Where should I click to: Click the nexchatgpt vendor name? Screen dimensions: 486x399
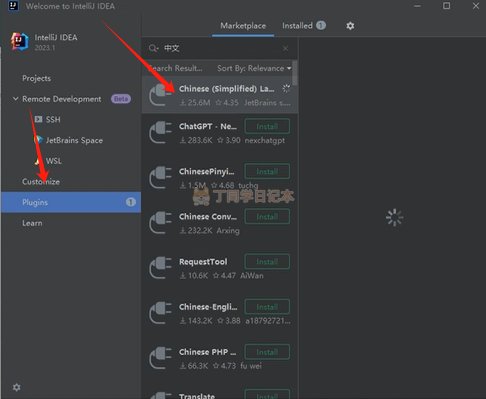(265, 140)
